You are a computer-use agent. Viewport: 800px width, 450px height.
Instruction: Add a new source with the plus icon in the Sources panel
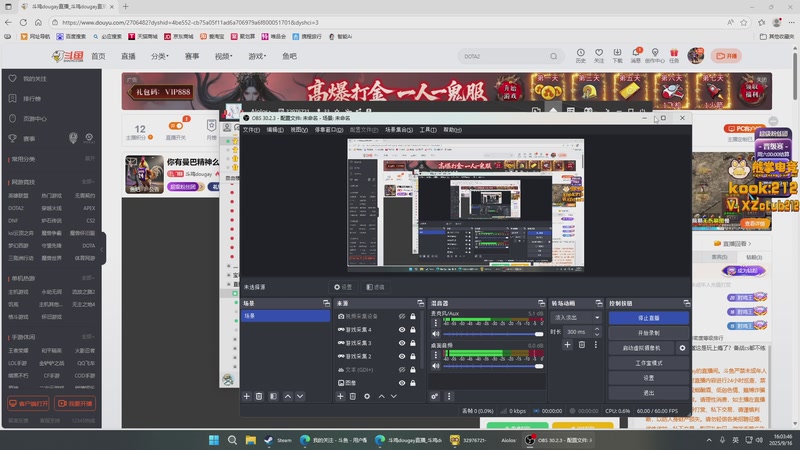pos(340,396)
